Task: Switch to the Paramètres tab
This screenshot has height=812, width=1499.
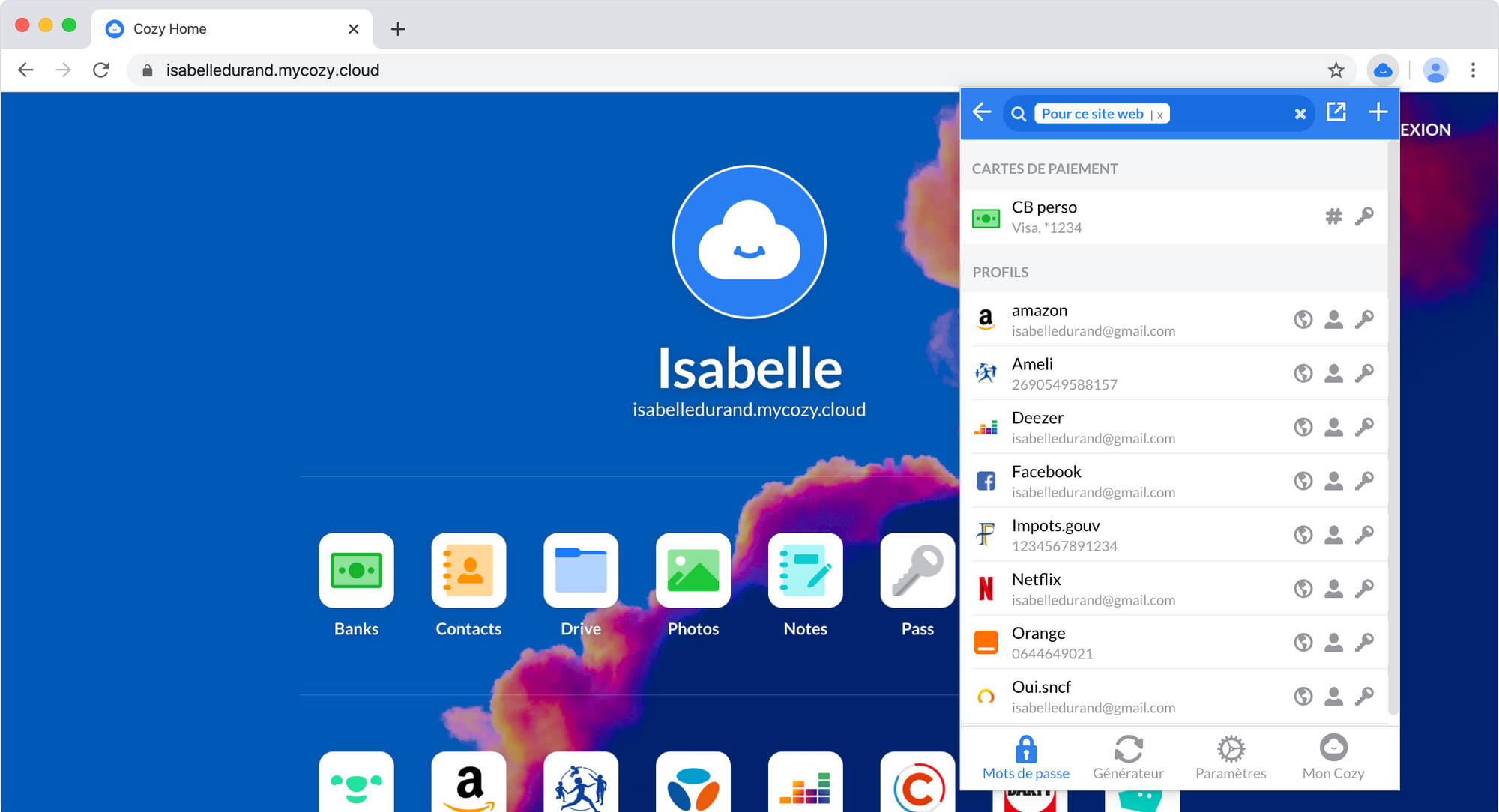Action: 1231,757
